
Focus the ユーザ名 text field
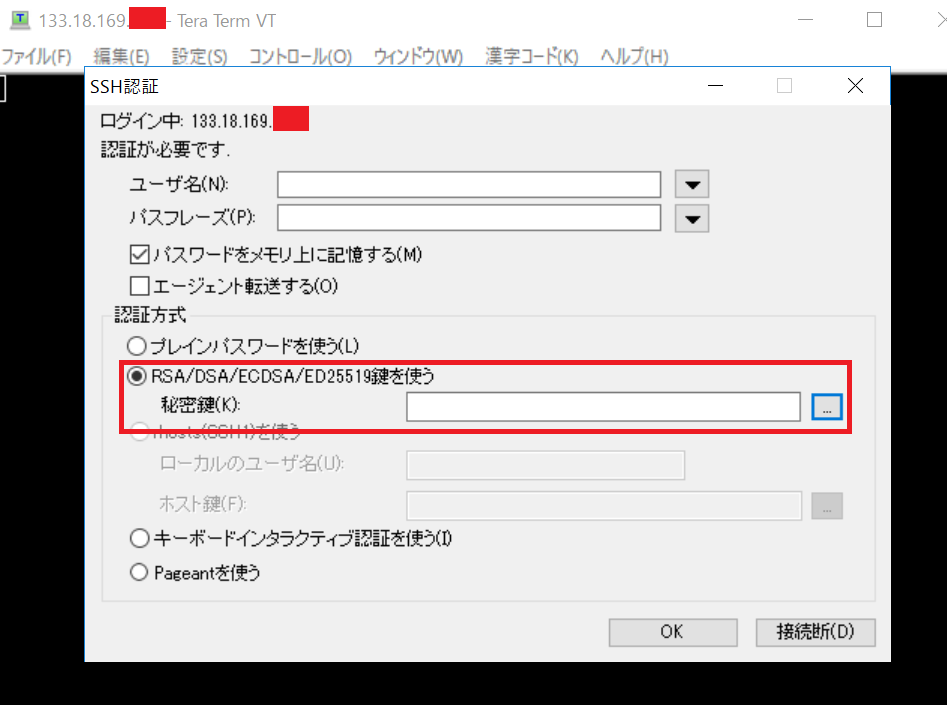(469, 185)
